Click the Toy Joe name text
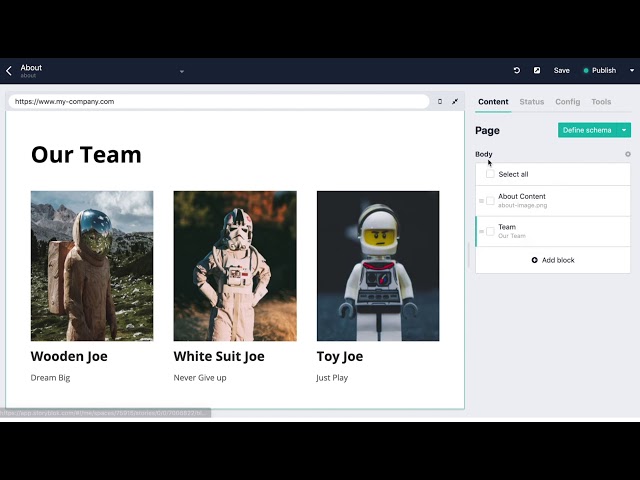Screen dimensions: 640x480 point(340,356)
